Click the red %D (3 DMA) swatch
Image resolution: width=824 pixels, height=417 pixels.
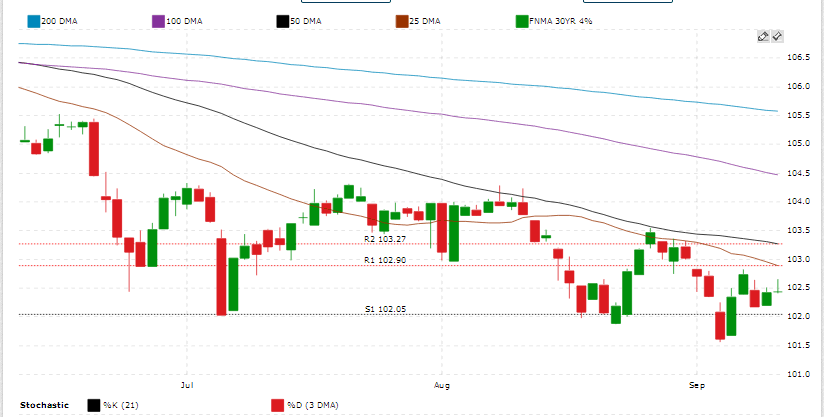click(x=277, y=405)
